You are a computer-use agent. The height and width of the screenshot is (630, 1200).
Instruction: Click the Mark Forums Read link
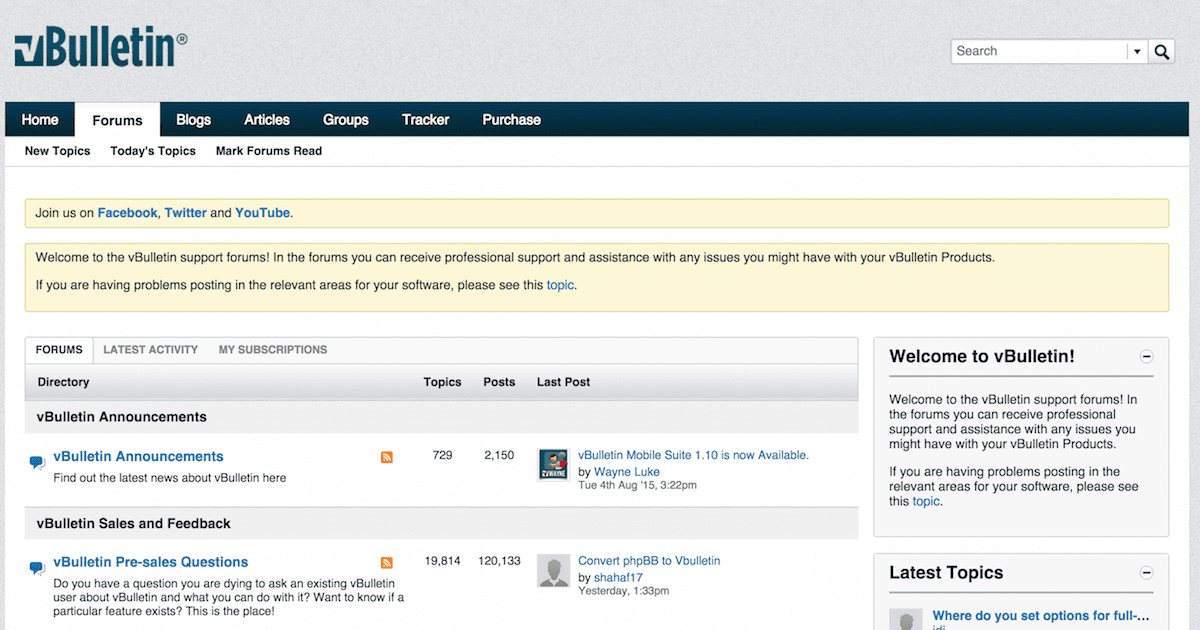pos(268,151)
